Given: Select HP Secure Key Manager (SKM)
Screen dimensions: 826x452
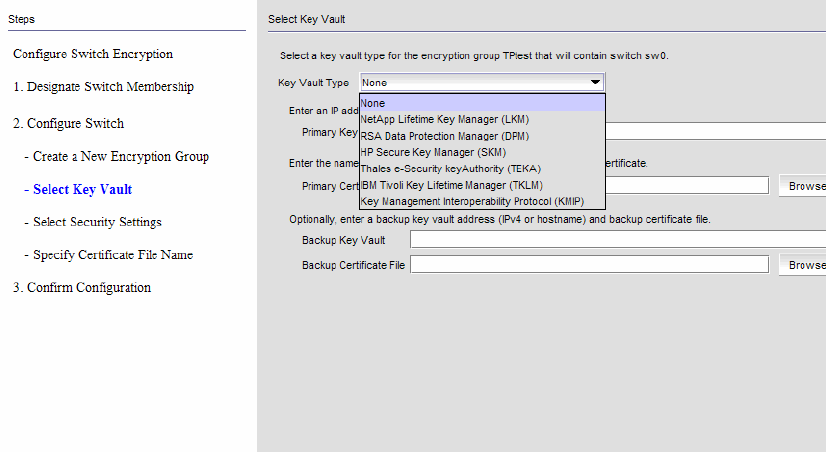Looking at the screenshot, I should coord(432,152).
